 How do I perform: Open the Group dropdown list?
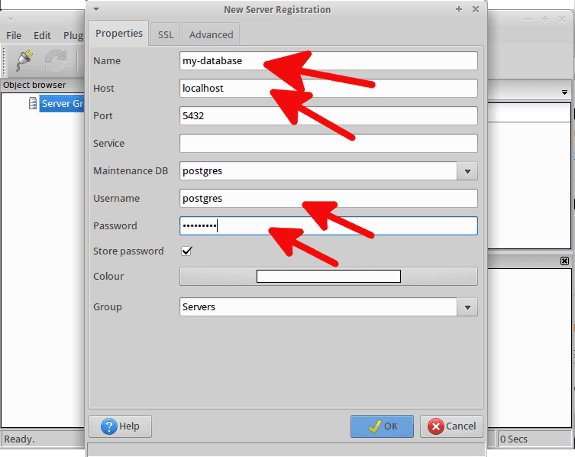[467, 307]
